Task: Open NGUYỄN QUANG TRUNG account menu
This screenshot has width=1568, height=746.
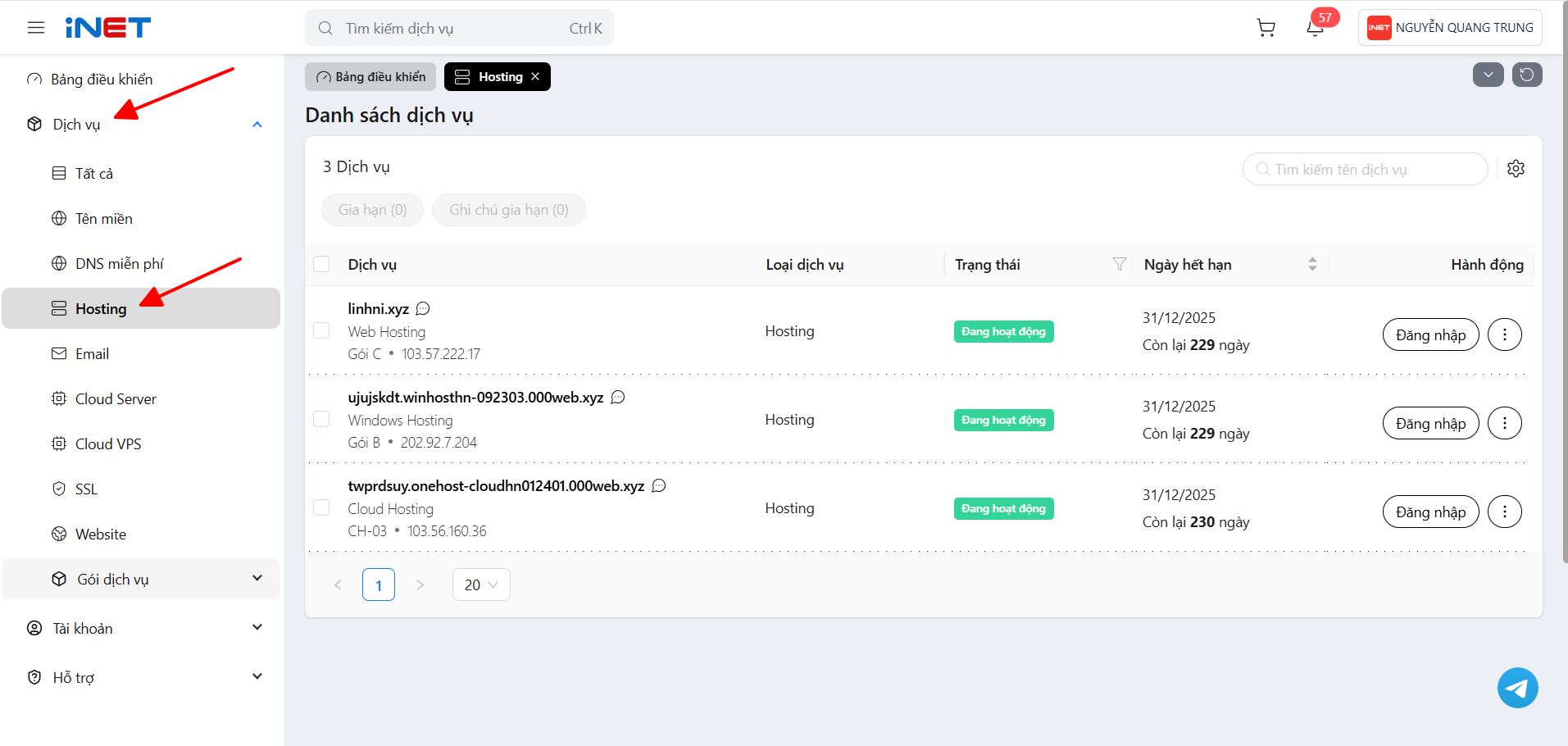Action: (x=1450, y=28)
